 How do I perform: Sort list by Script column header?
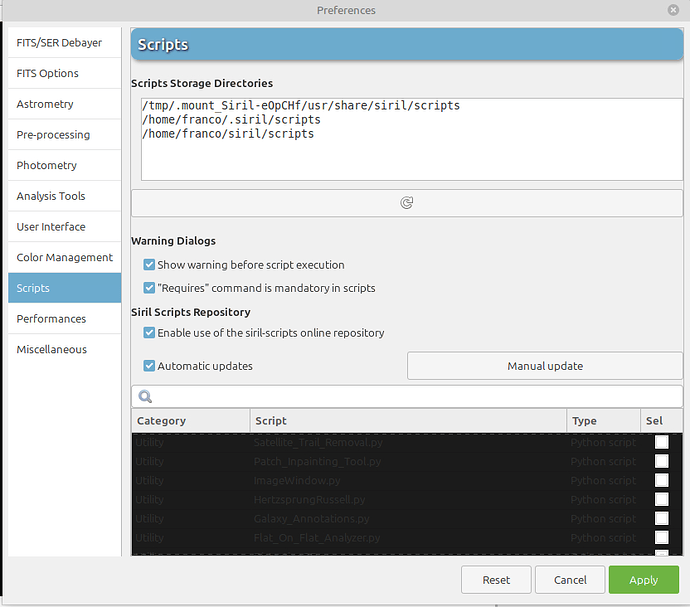coord(407,421)
